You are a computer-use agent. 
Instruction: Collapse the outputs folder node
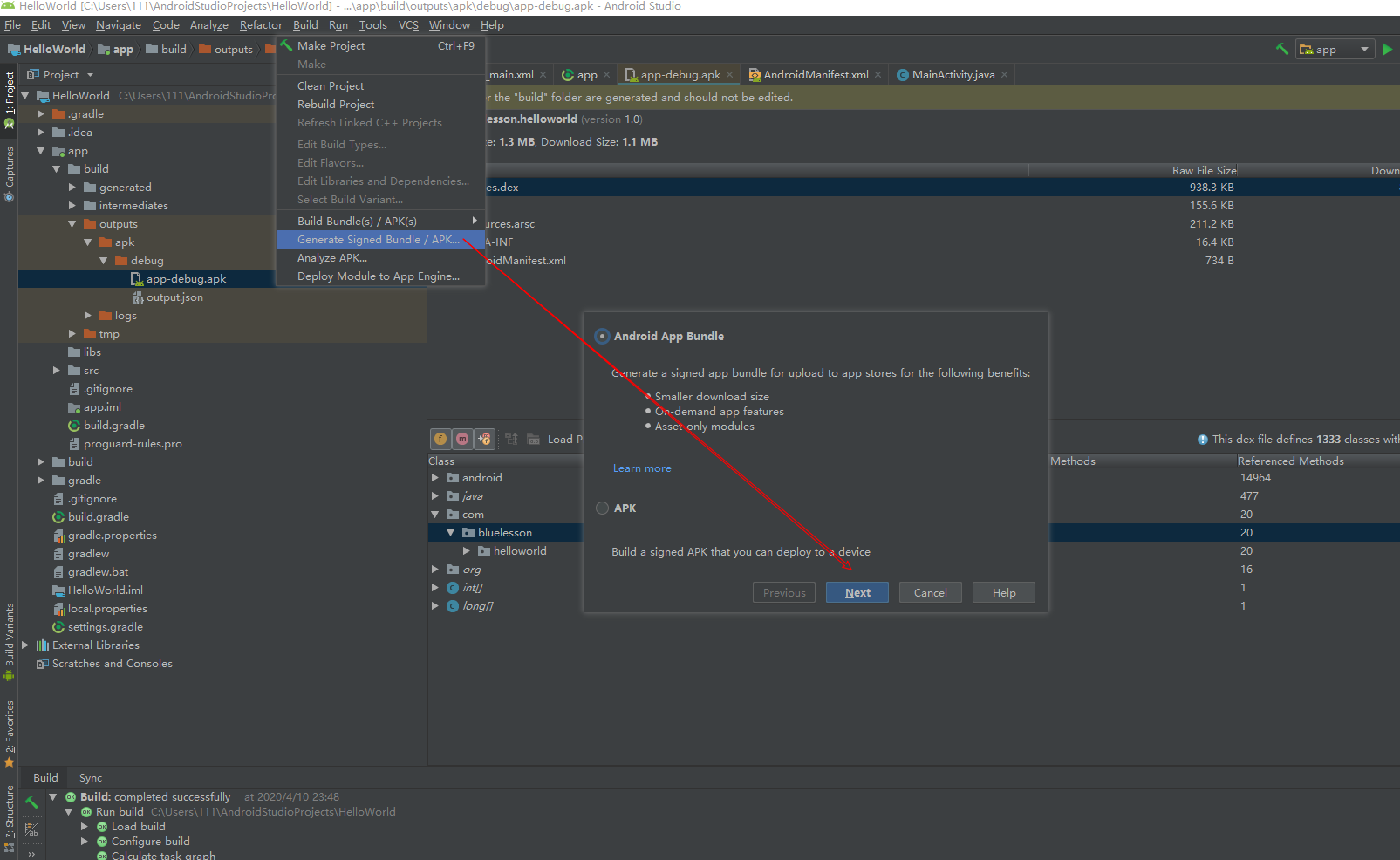point(72,224)
